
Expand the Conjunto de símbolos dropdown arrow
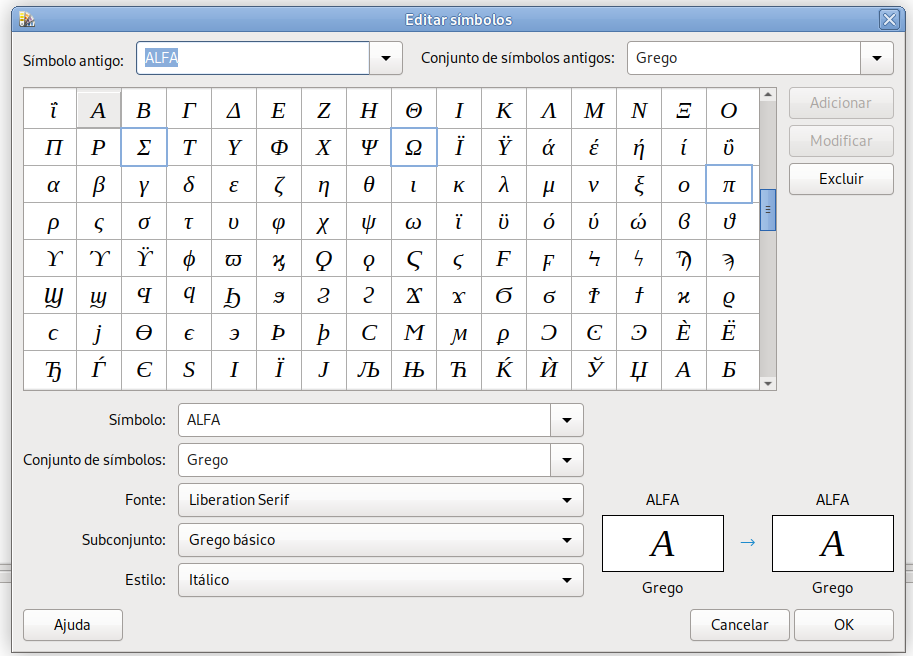pos(567,460)
